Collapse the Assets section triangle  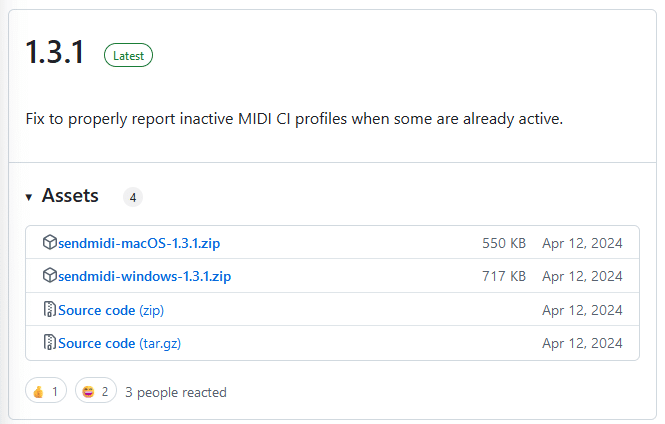point(29,197)
